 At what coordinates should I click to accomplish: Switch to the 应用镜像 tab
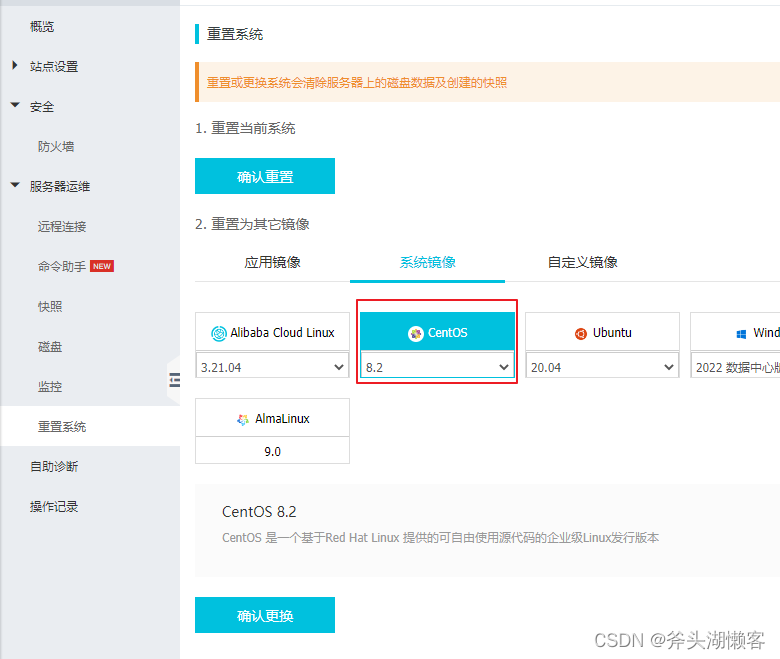(272, 262)
